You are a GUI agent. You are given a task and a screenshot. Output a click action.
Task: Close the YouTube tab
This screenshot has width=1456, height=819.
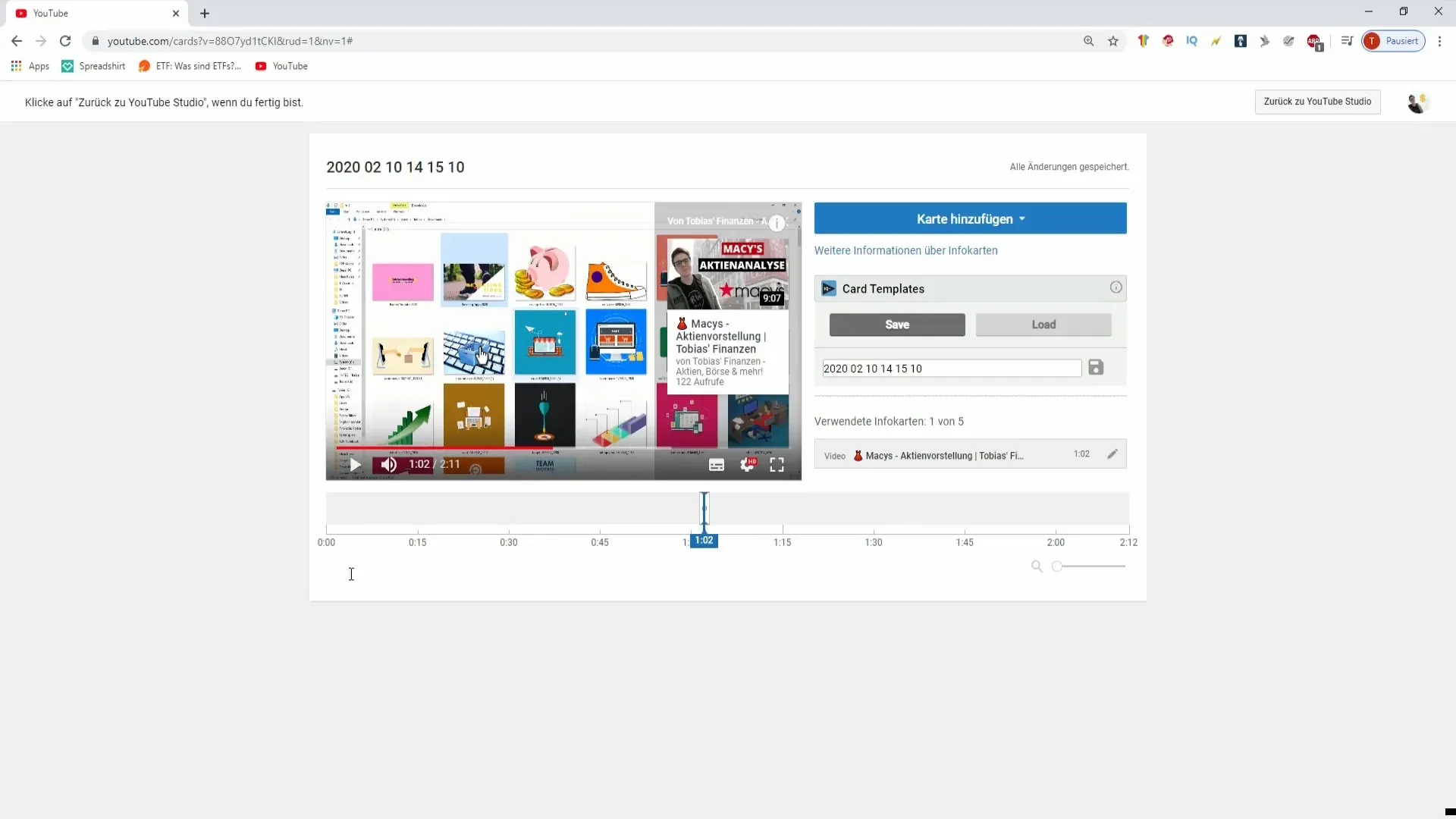tap(176, 14)
